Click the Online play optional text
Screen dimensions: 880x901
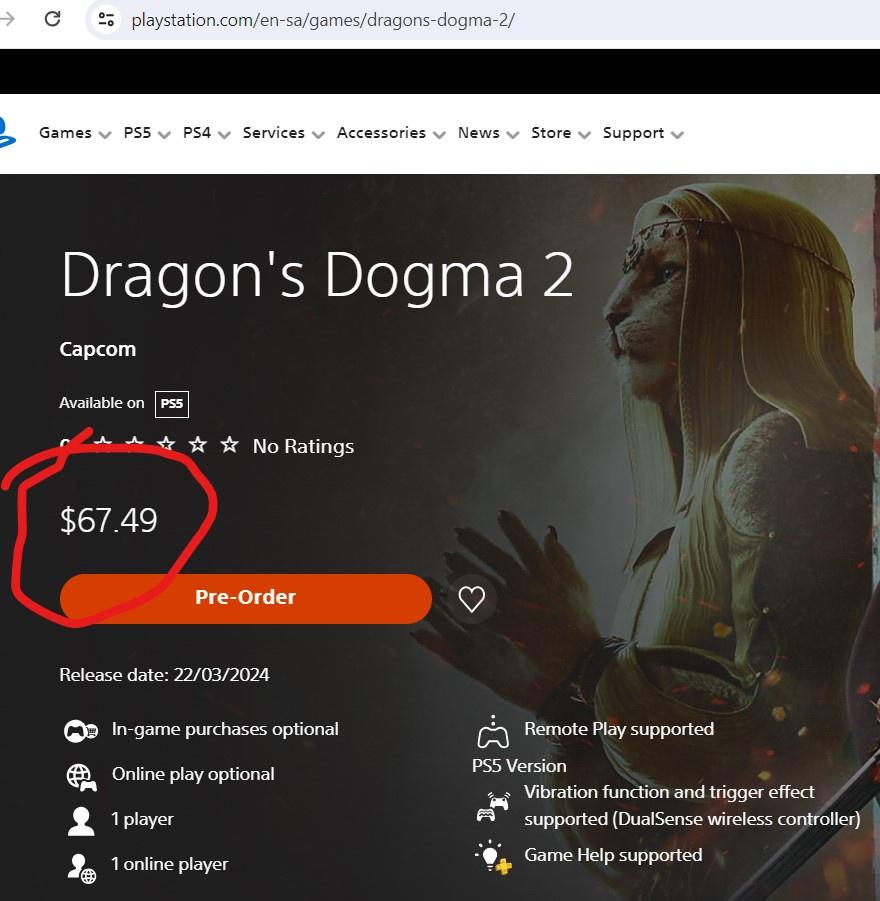coord(193,775)
